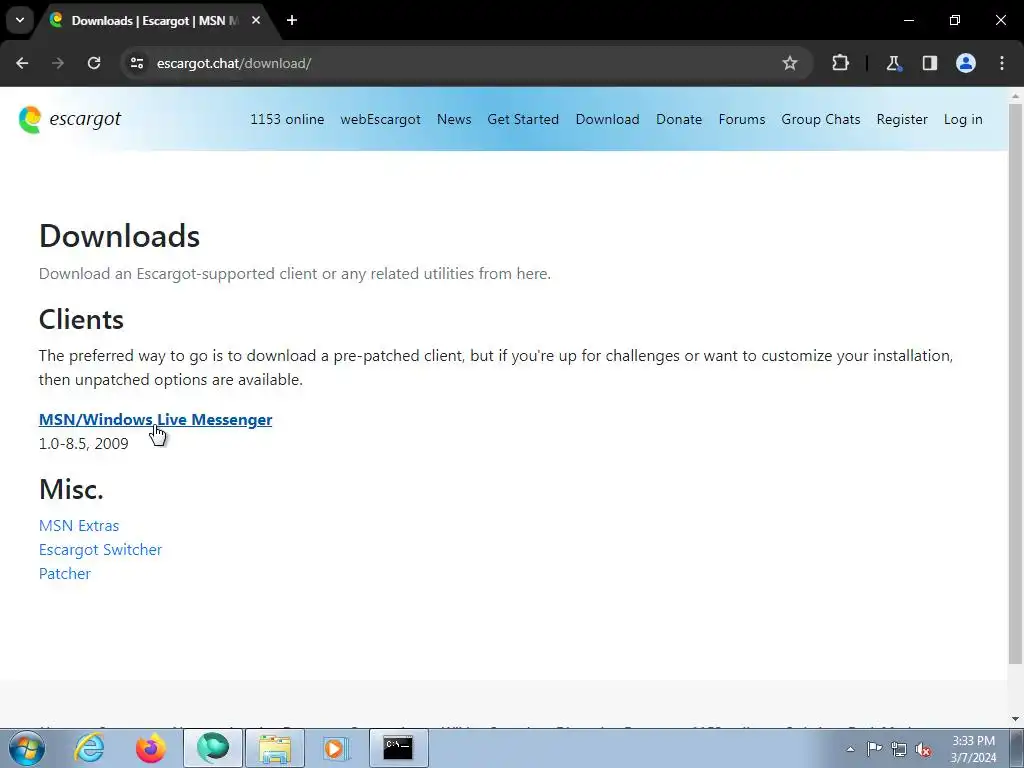This screenshot has width=1024, height=768.
Task: Open the MSN/Windows Live Messenger link
Action: [155, 419]
